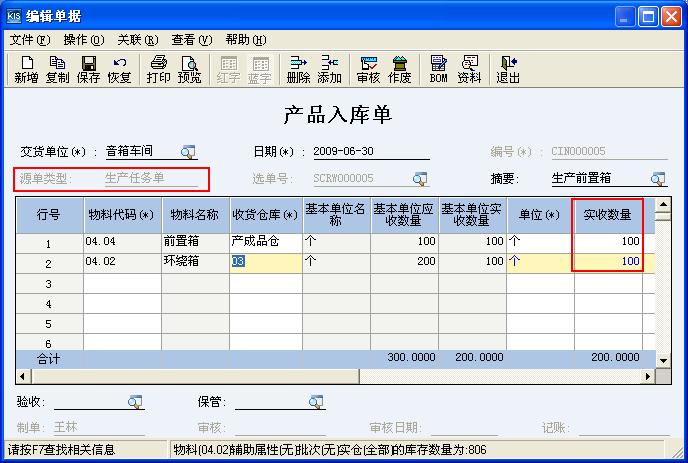Click the KIS application icon in title bar
This screenshot has height=463, width=688.
[14, 16]
